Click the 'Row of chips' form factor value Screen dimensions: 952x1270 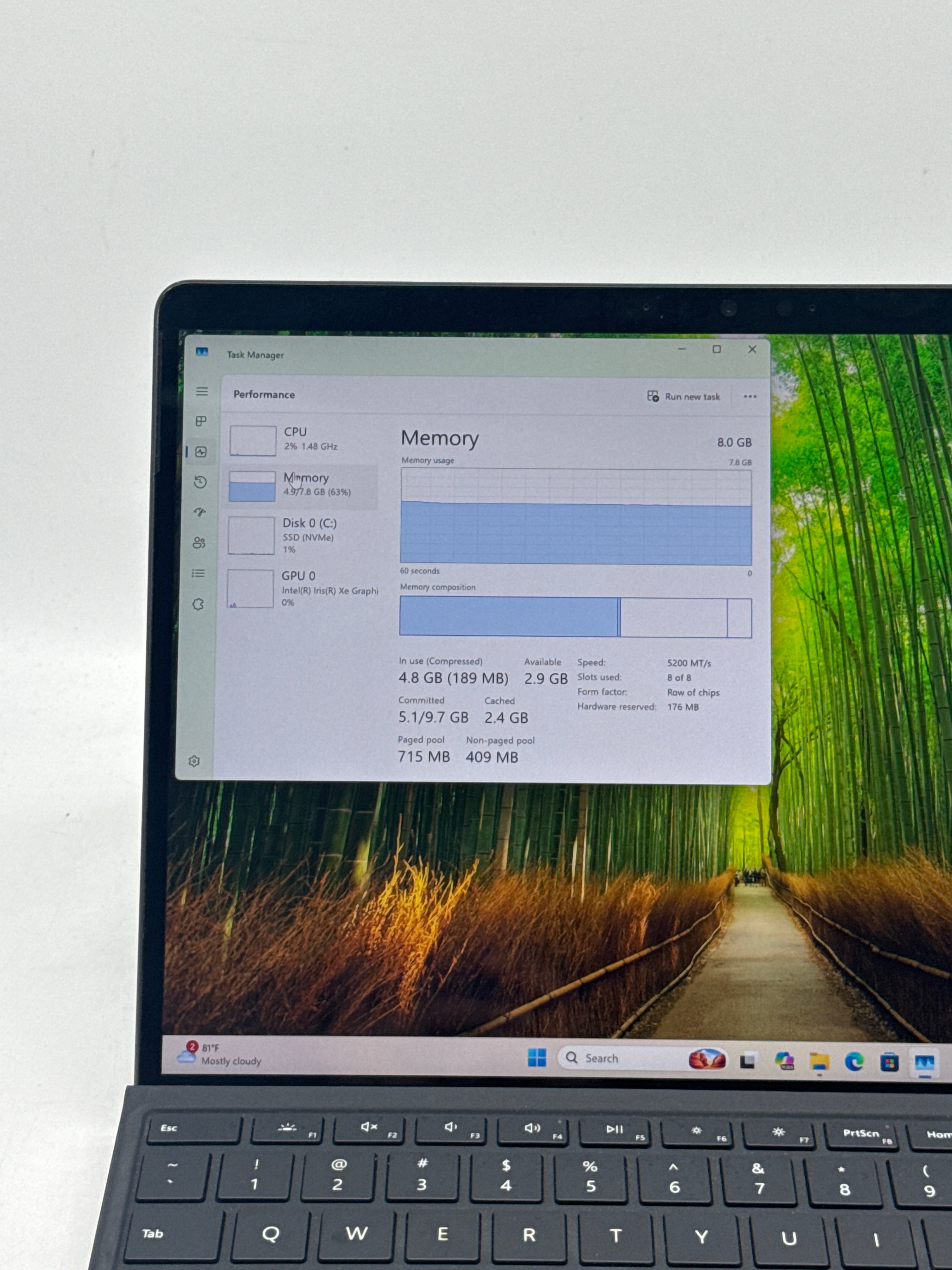pyautogui.click(x=693, y=692)
